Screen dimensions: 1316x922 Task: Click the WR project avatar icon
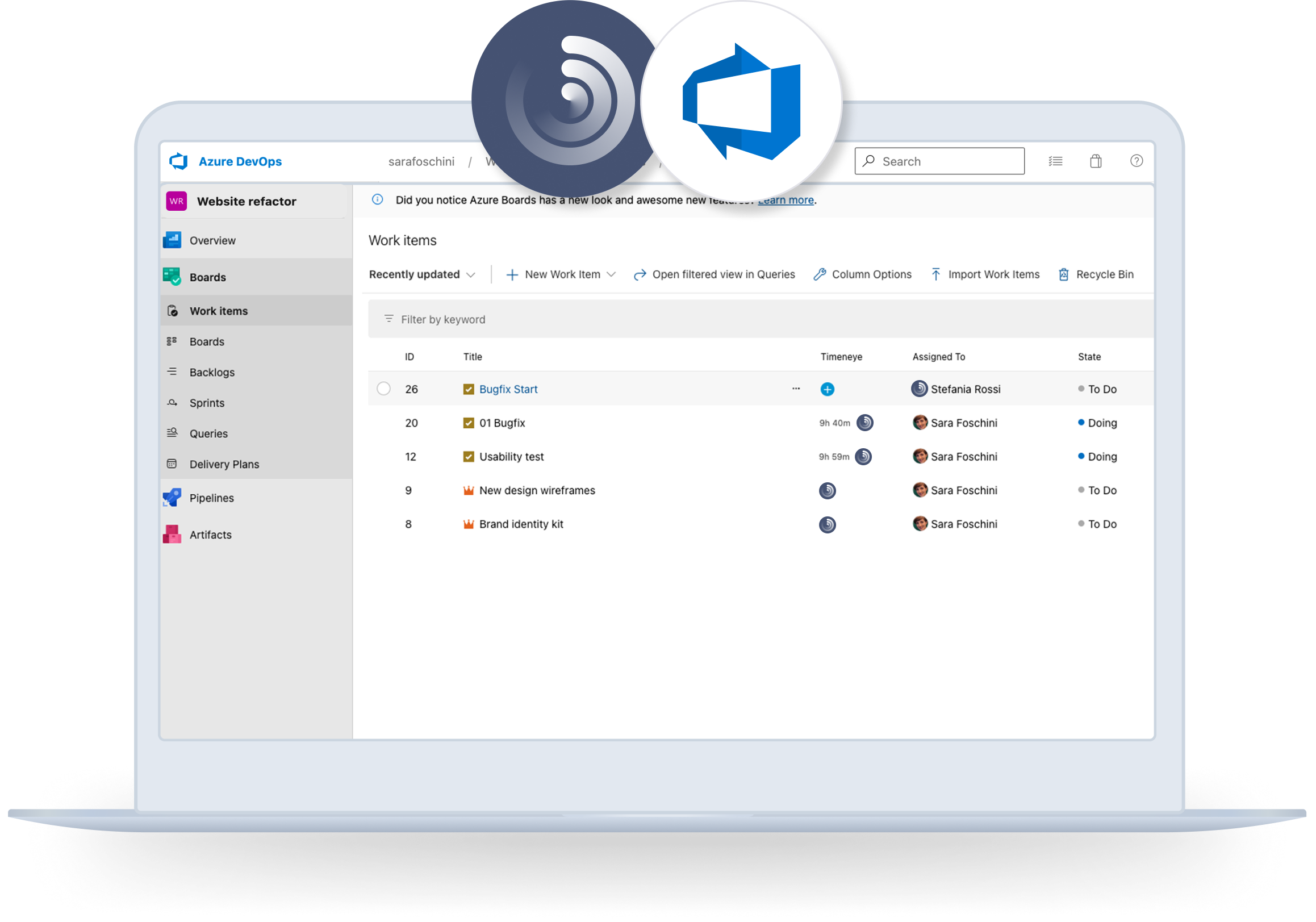[x=177, y=201]
